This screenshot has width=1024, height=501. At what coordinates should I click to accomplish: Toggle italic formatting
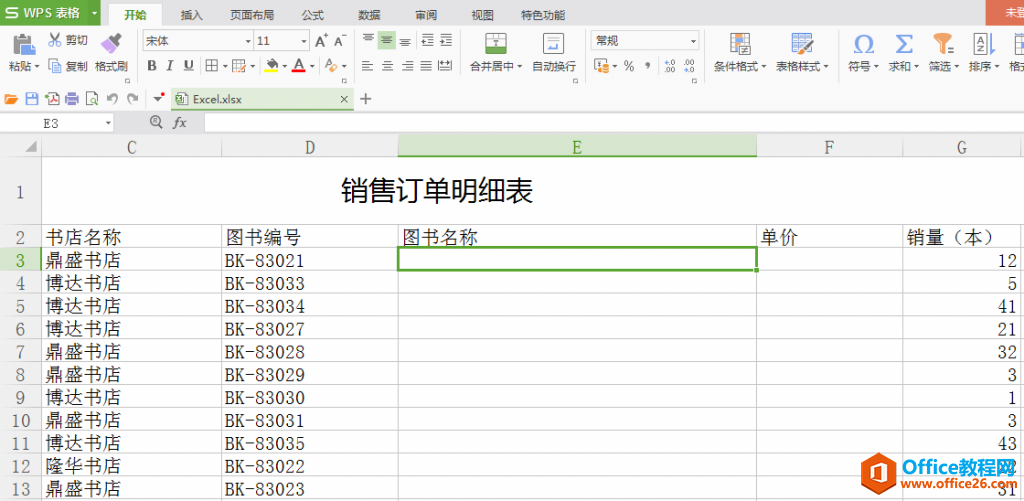[x=170, y=65]
